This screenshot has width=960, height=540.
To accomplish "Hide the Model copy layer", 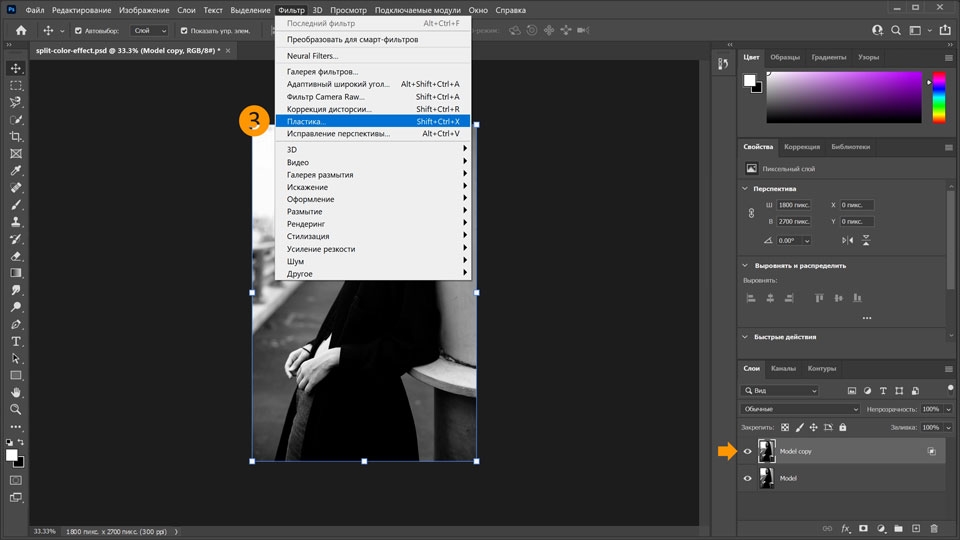I will (748, 451).
